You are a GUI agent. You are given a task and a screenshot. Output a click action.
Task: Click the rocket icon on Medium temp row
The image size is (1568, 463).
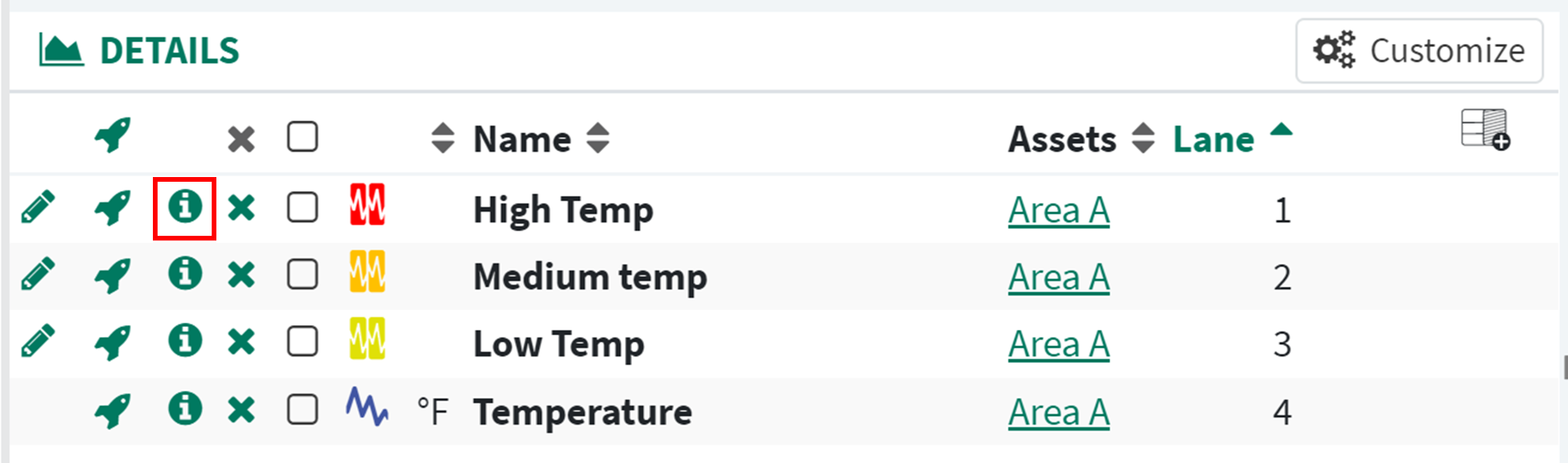pos(113,276)
